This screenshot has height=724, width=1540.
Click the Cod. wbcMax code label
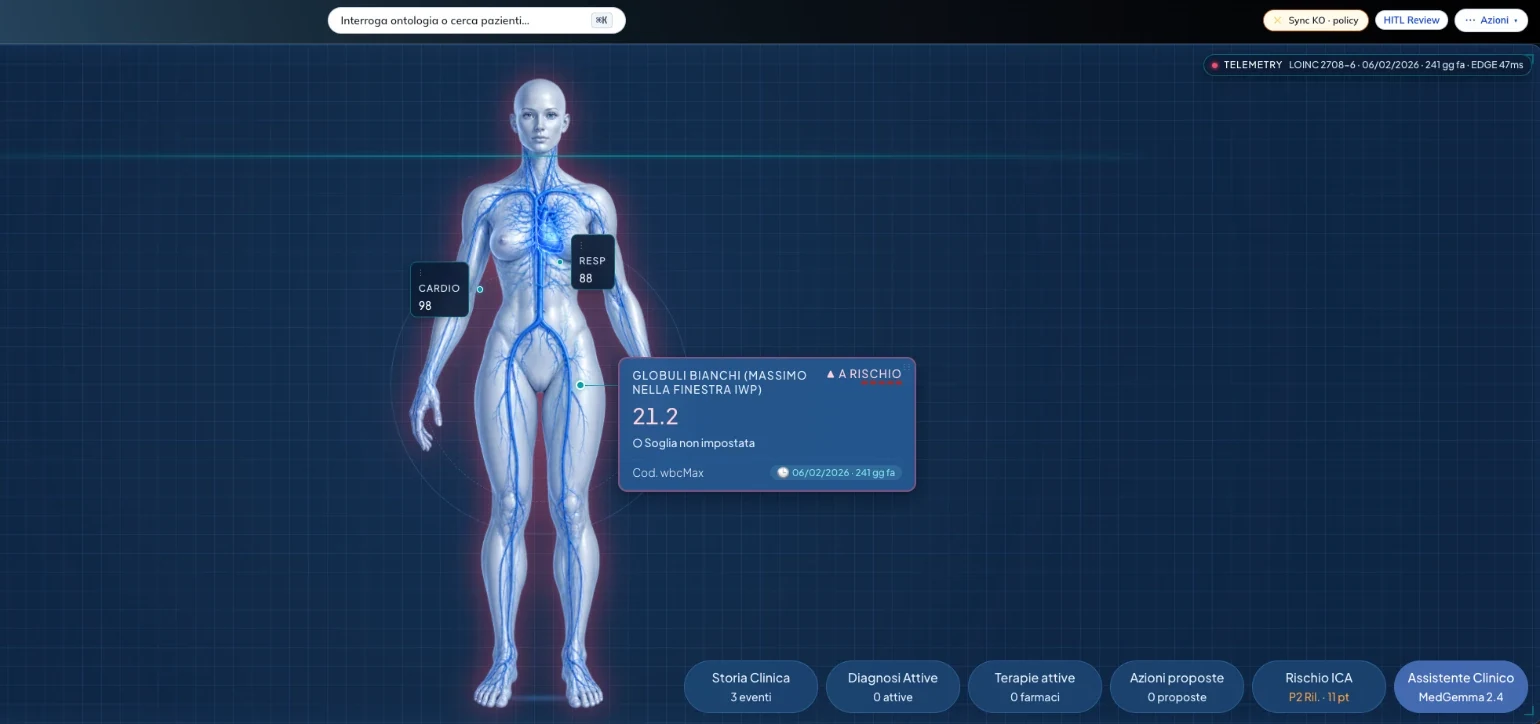[x=668, y=473]
